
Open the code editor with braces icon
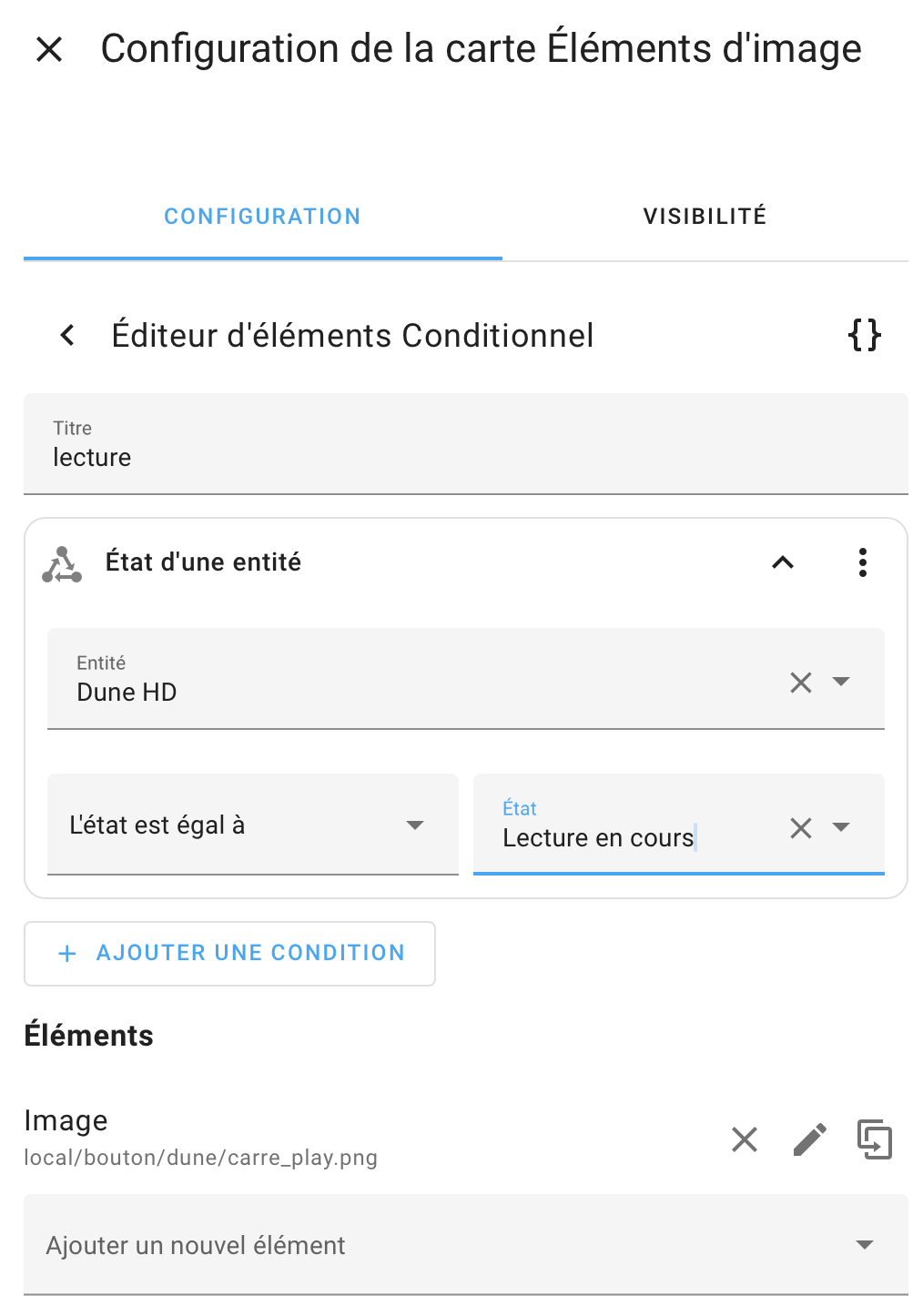pyautogui.click(x=864, y=335)
